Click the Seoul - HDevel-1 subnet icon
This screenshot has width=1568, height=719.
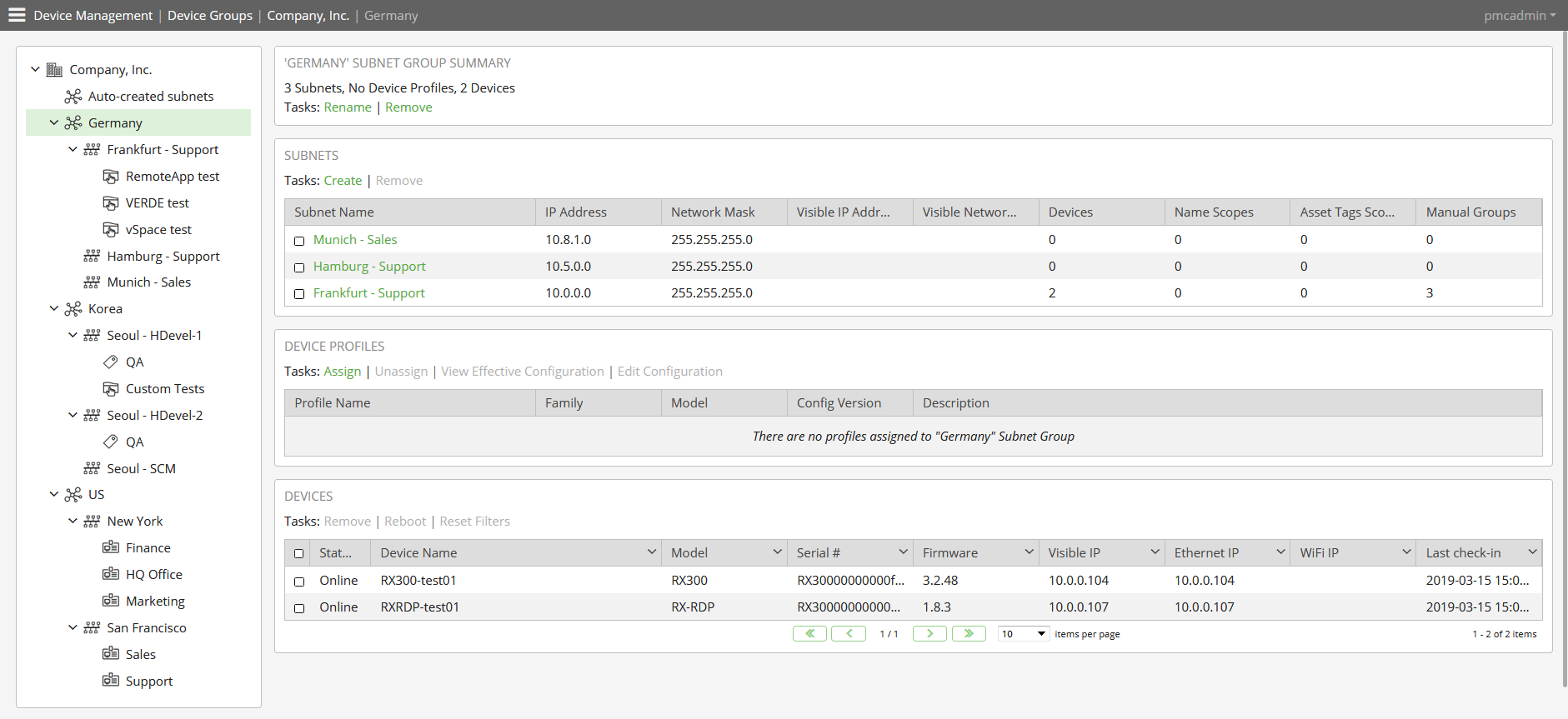pyautogui.click(x=92, y=336)
